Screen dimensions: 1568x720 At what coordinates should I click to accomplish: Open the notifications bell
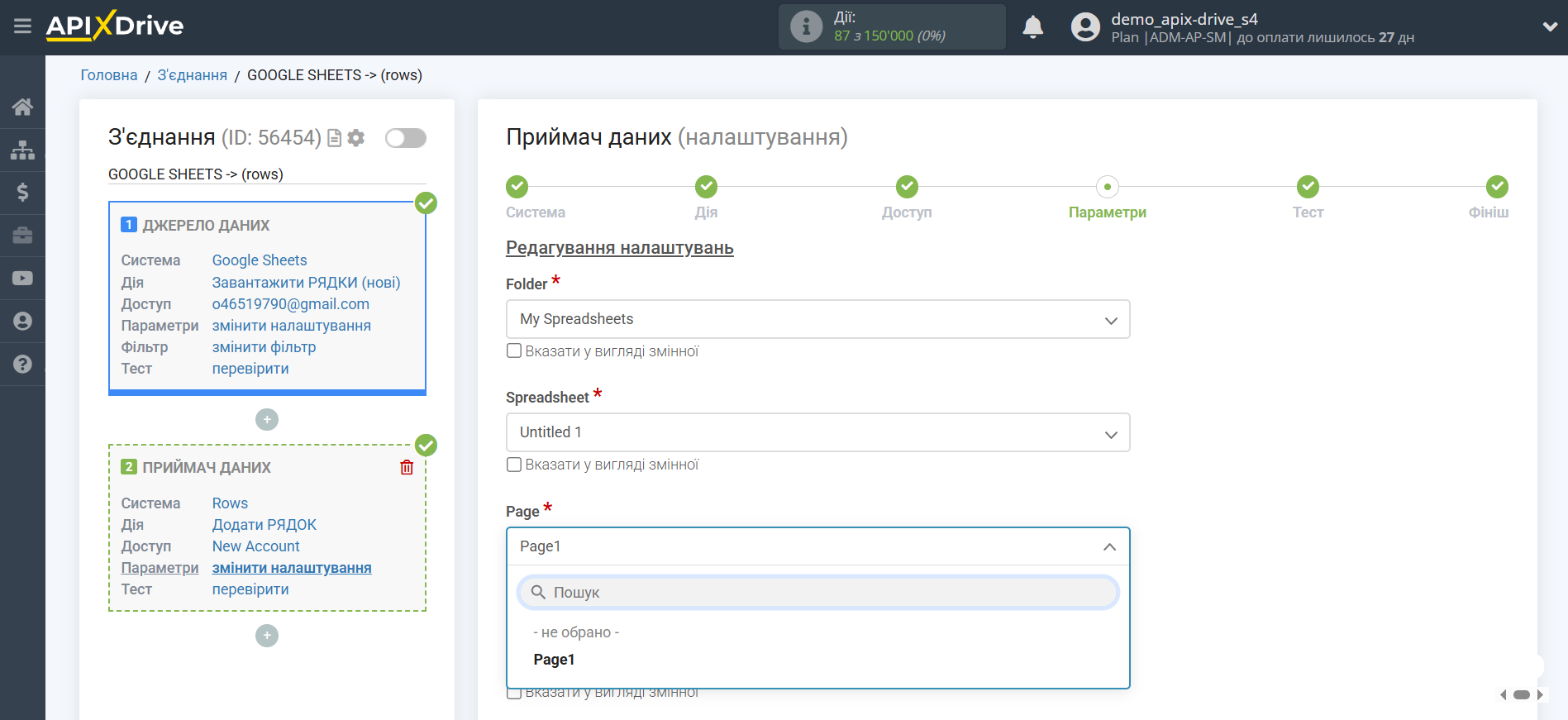coord(1032,27)
